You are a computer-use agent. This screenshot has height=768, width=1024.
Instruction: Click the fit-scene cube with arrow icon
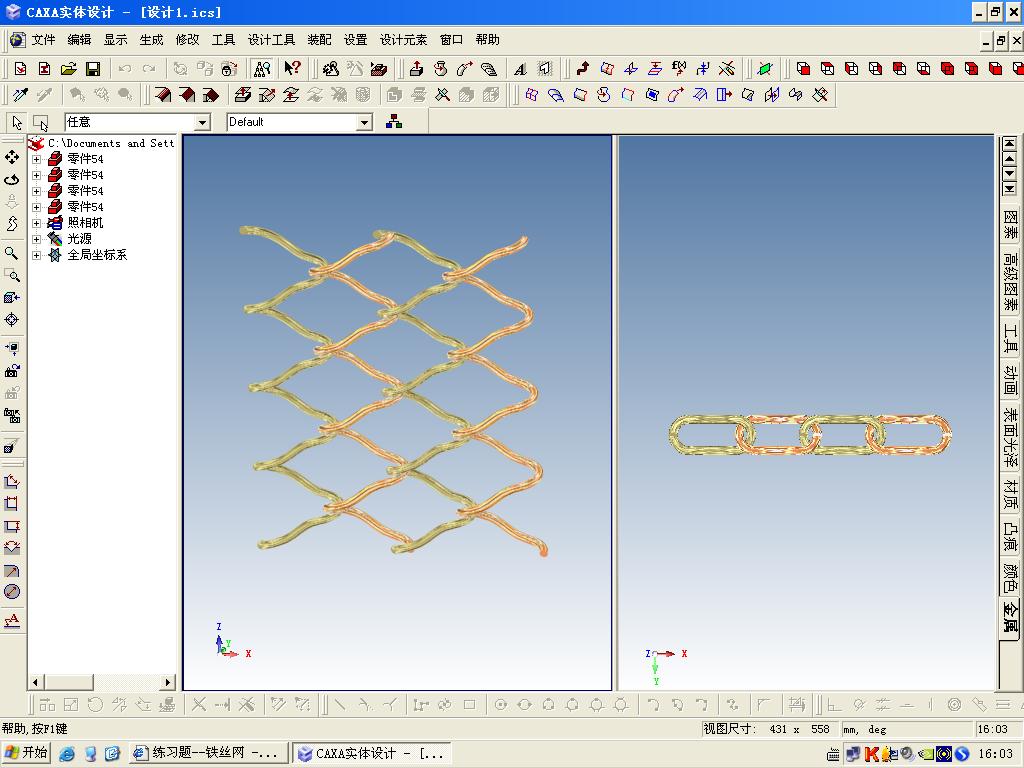12,297
